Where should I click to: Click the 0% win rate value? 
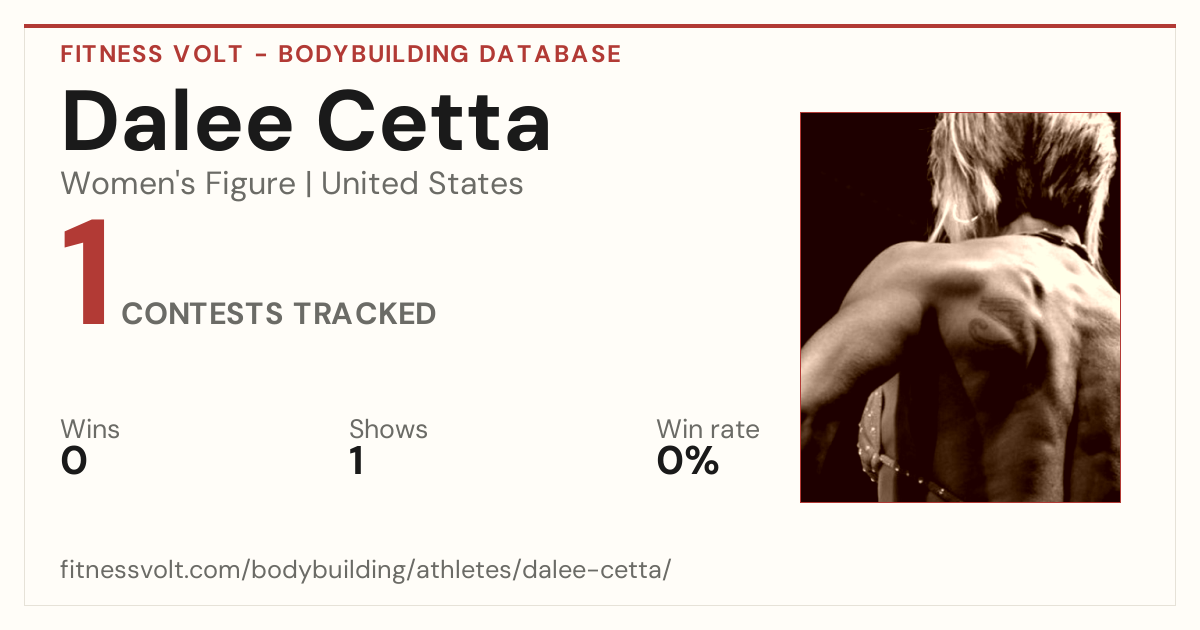688,461
